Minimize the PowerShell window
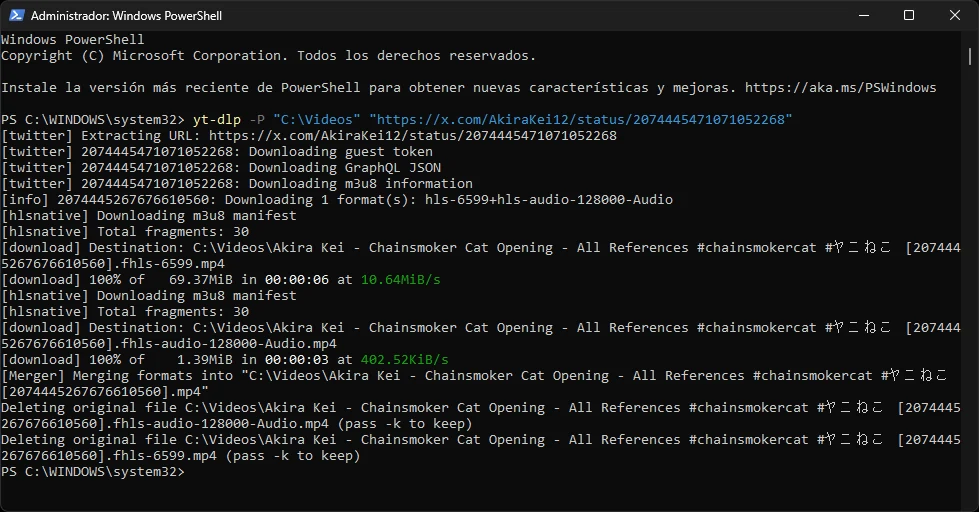The height and width of the screenshot is (512, 979). (x=864, y=15)
